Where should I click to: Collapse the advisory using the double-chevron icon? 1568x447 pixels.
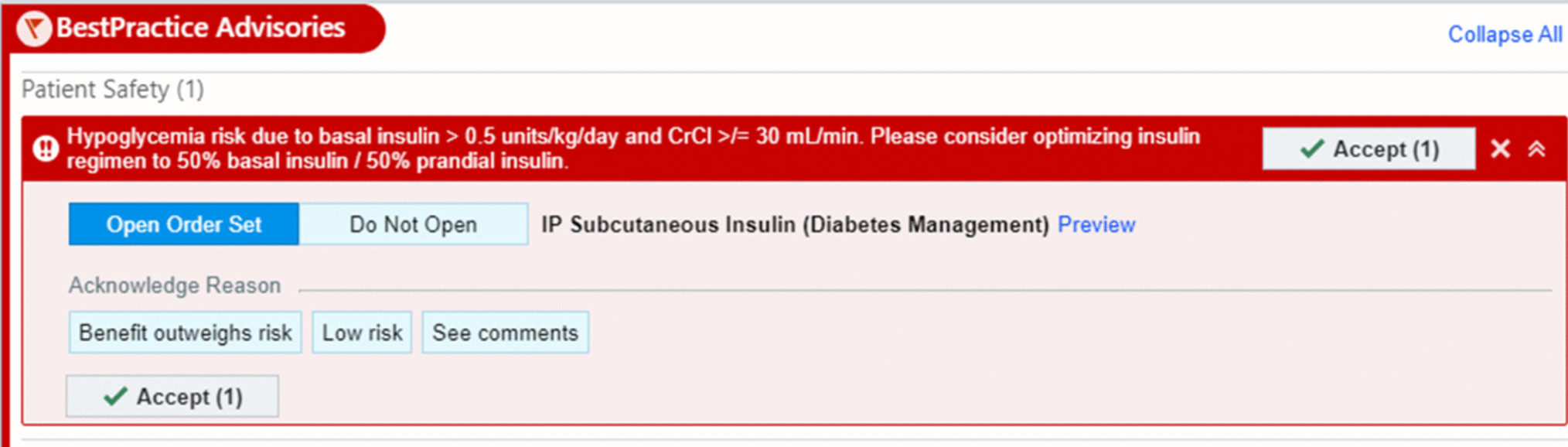click(1536, 148)
